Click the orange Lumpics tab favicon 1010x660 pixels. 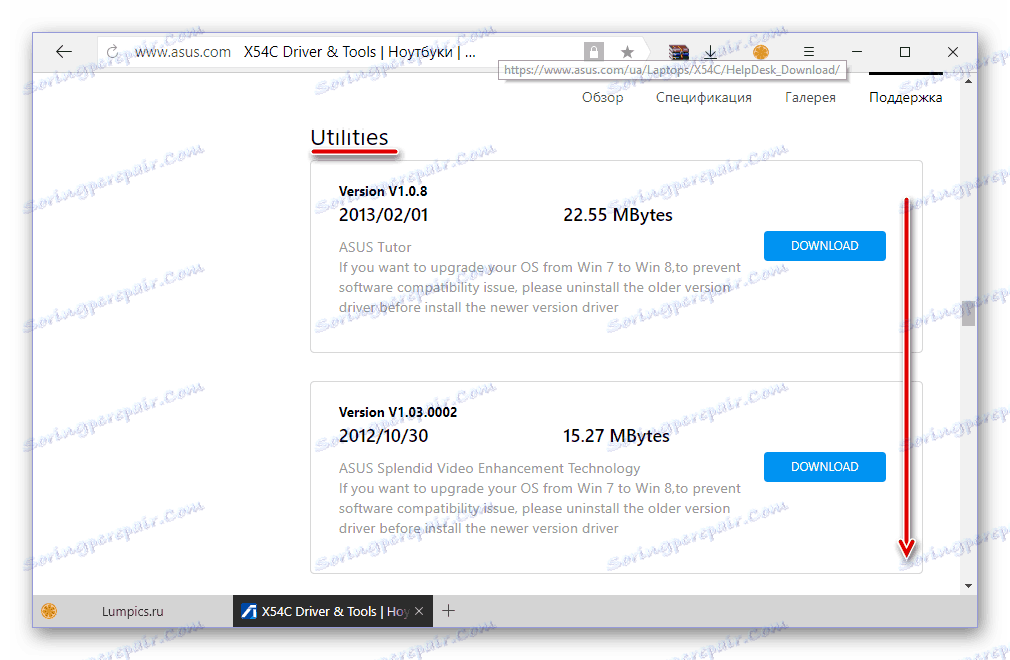click(49, 611)
